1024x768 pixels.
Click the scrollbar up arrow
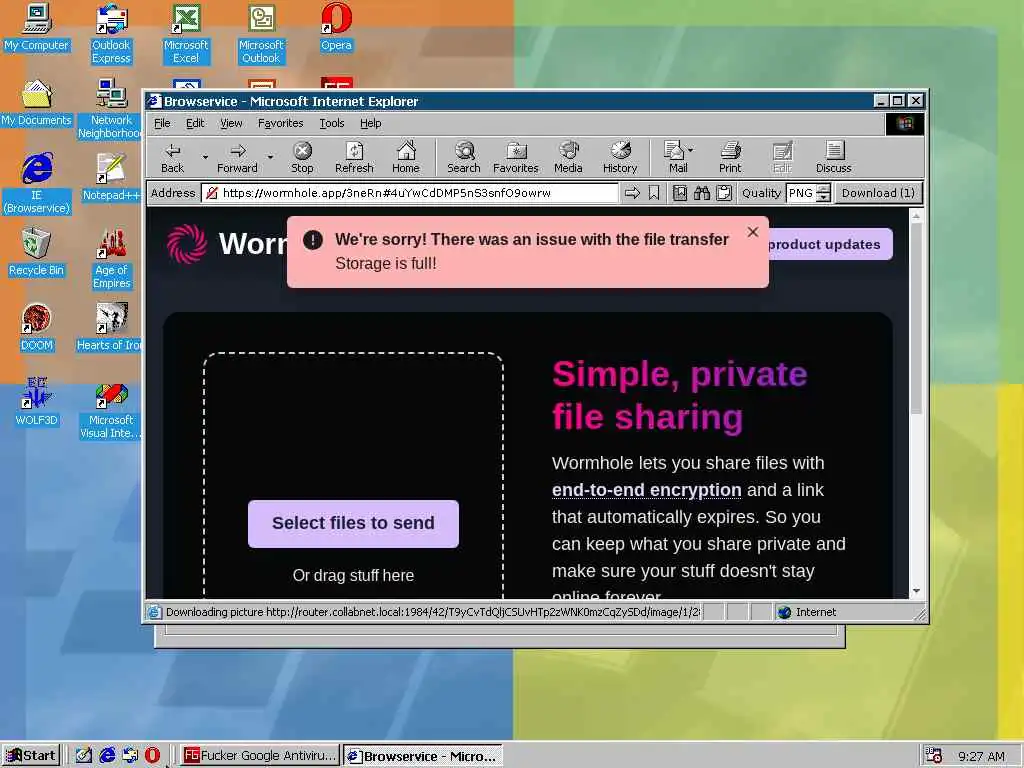click(x=916, y=216)
